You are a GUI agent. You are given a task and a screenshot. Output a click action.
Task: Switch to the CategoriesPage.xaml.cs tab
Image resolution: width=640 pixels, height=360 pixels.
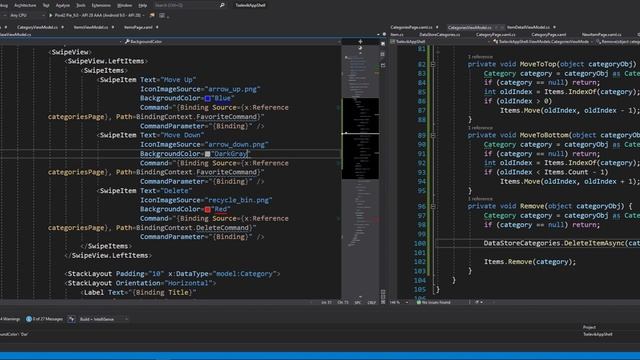point(411,27)
